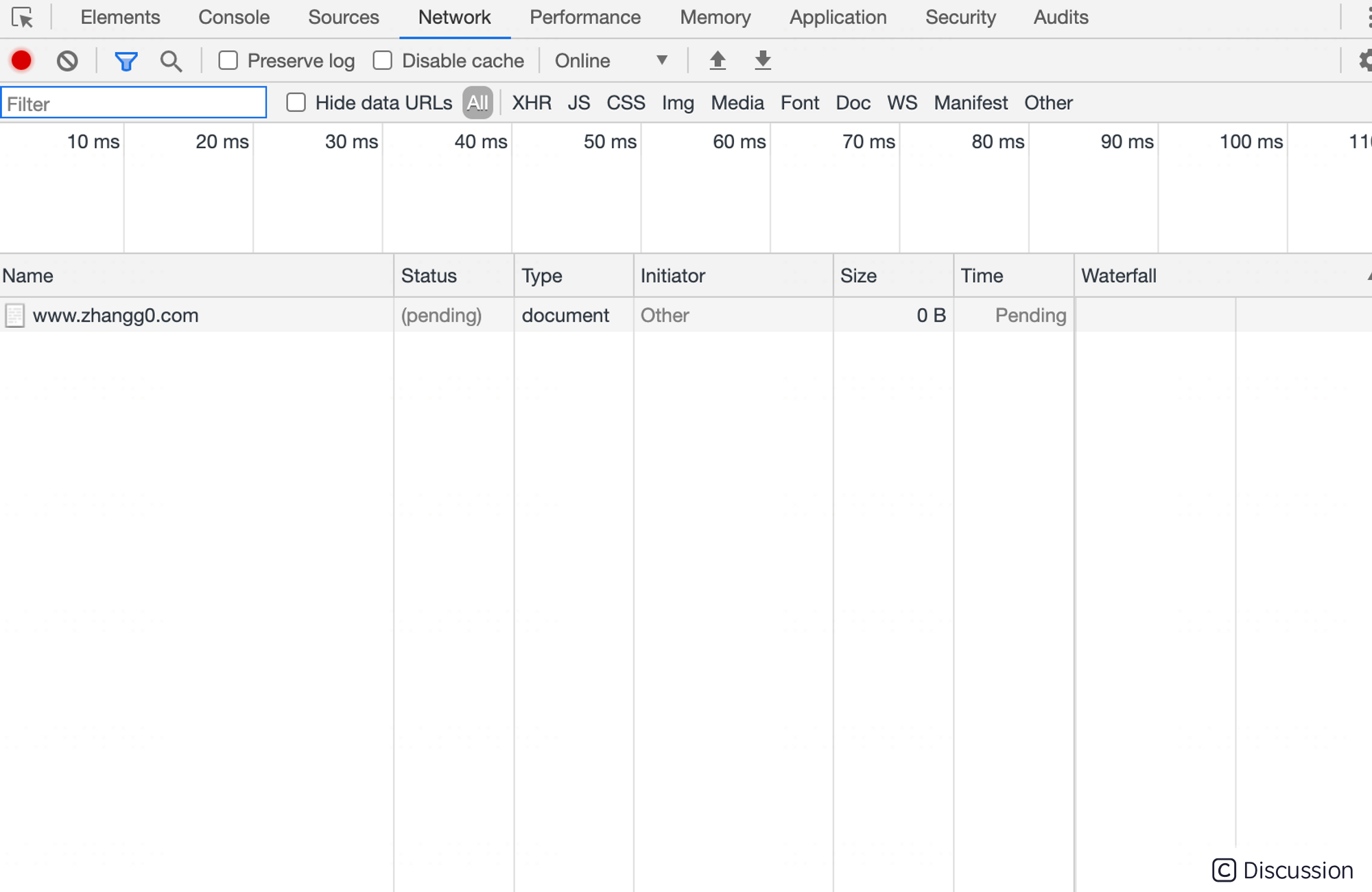Stop recording network log with red button
The image size is (1372, 892).
21,60
